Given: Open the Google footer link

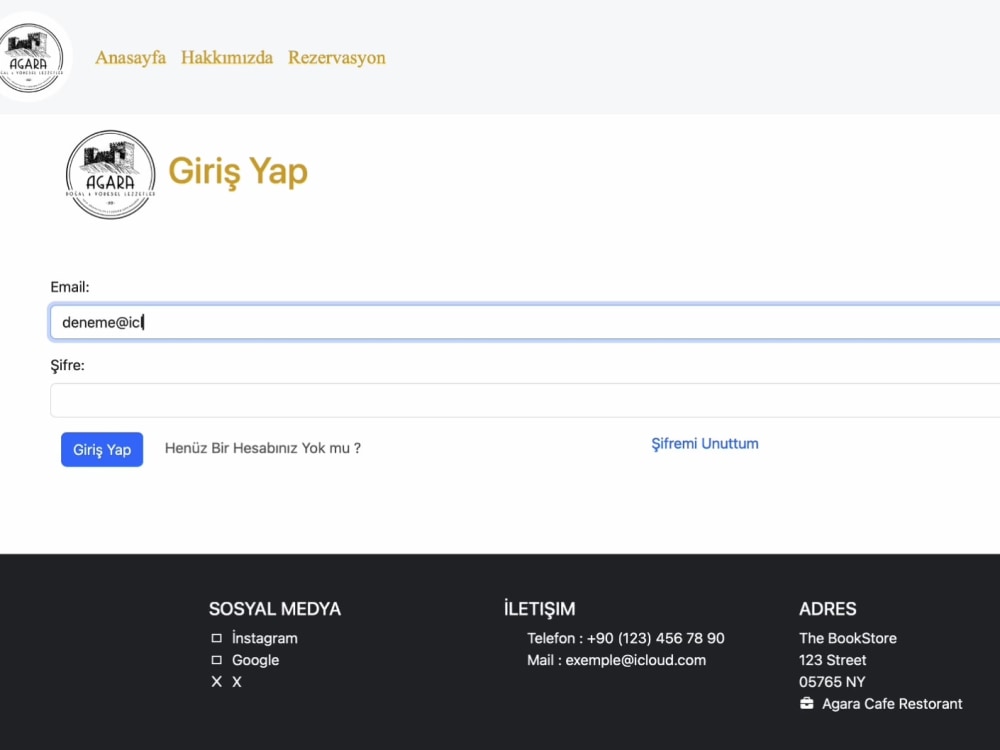Looking at the screenshot, I should pos(255,660).
